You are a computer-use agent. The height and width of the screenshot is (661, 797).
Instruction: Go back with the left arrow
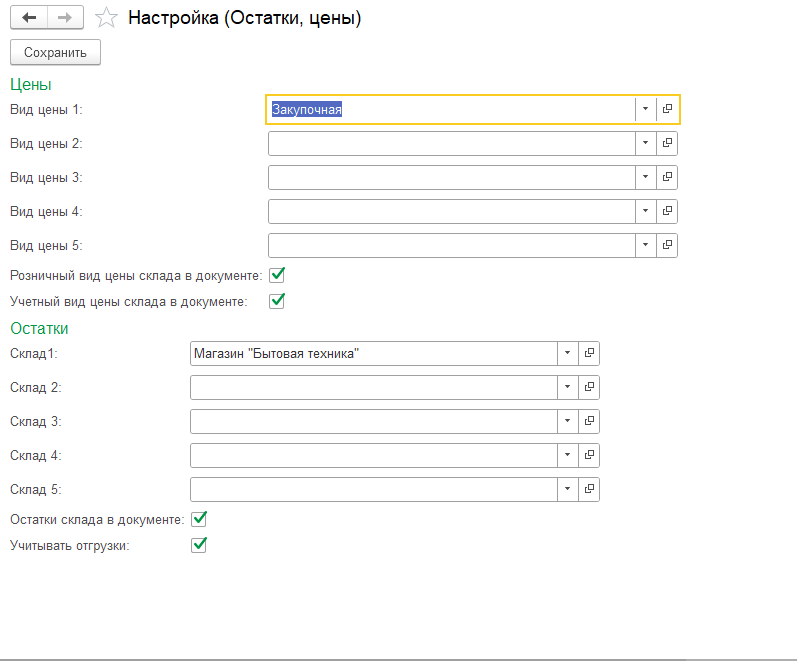(29, 18)
